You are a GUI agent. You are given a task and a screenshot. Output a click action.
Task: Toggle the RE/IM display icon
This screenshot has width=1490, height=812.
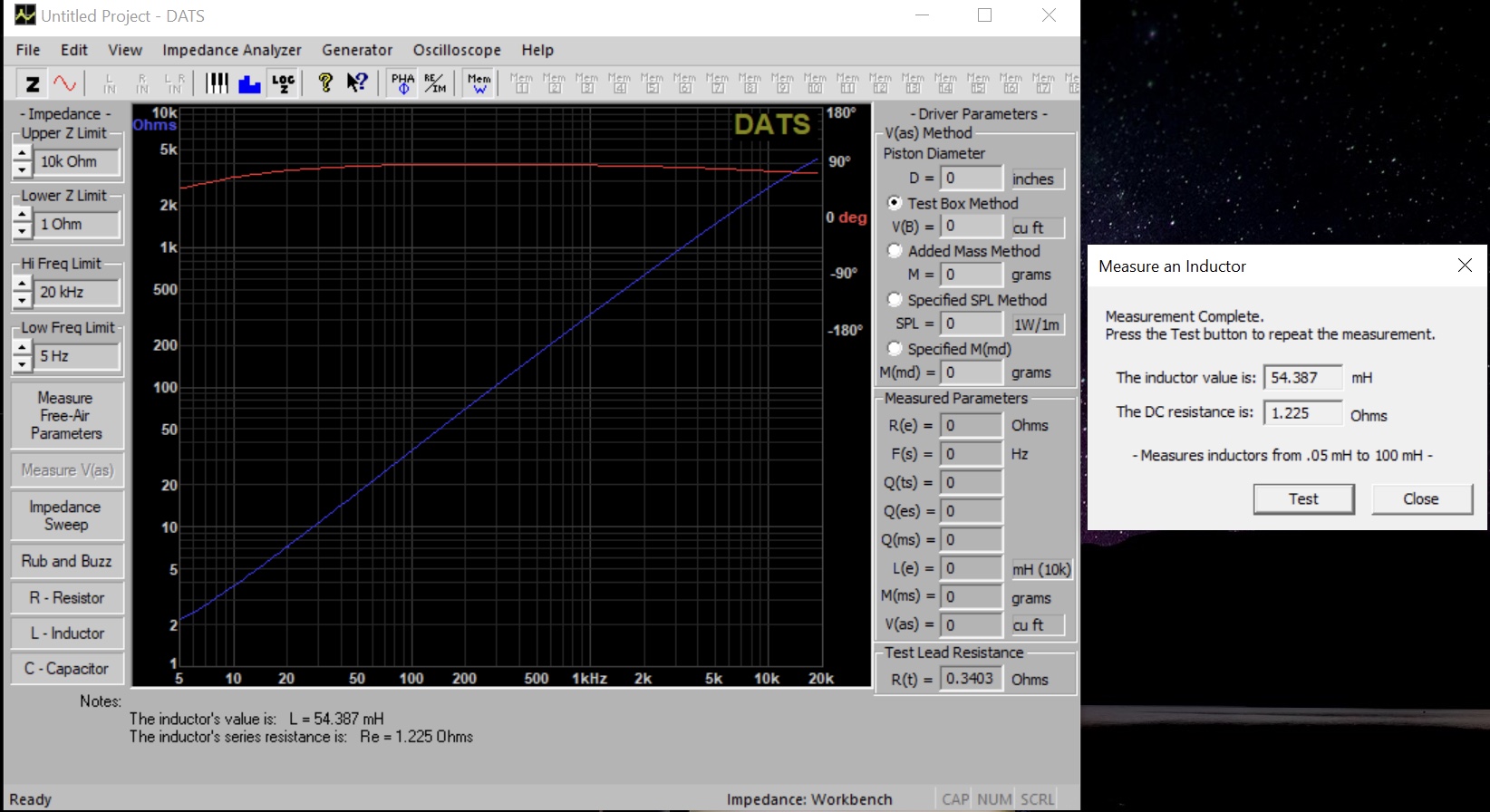click(435, 83)
